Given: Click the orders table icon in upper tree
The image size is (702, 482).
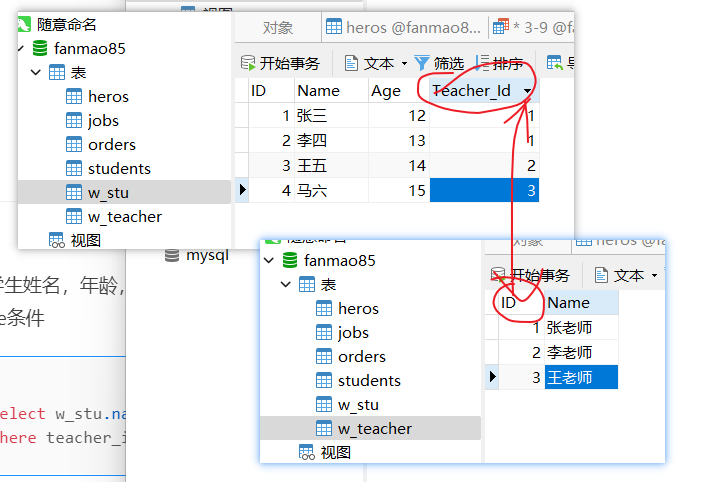Looking at the screenshot, I should [x=74, y=145].
